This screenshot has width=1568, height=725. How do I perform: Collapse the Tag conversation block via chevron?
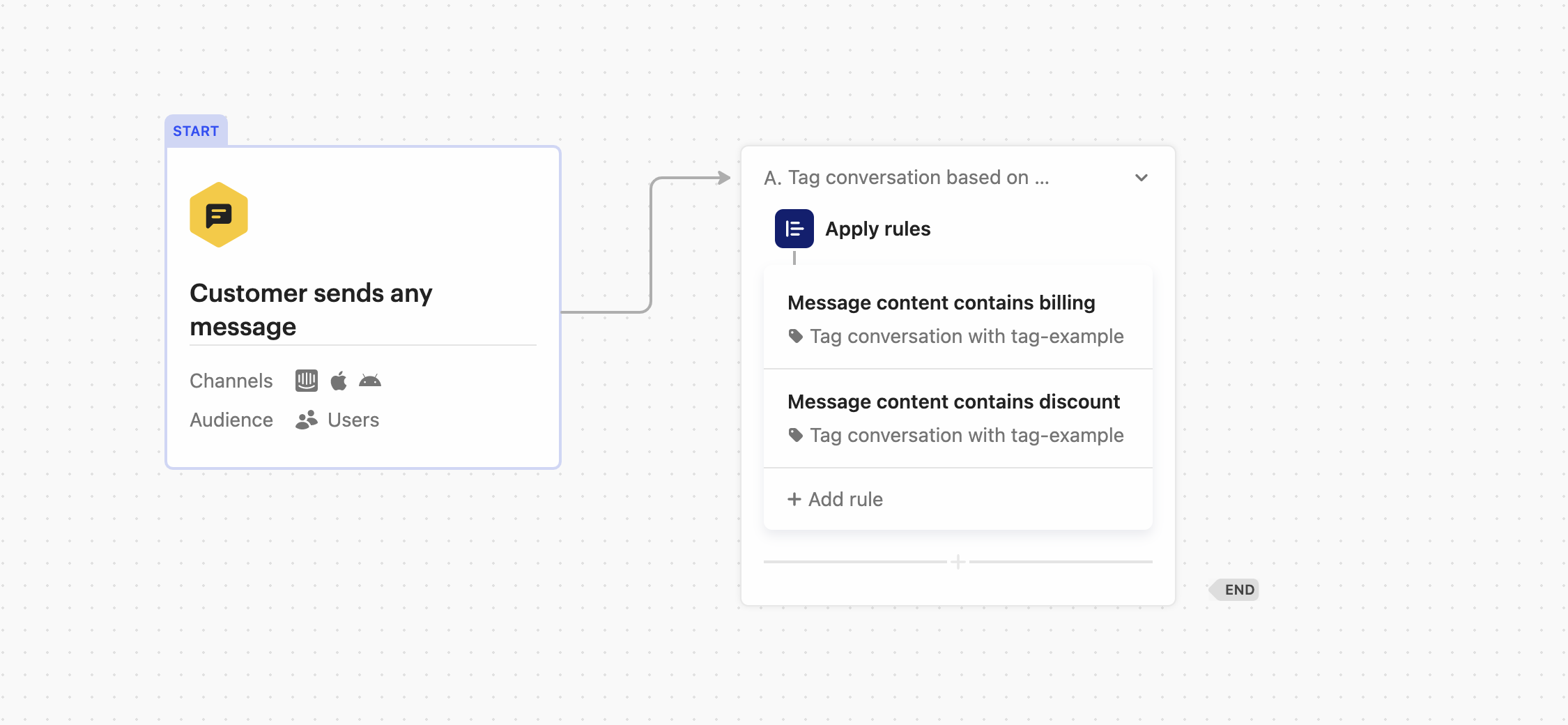1141,178
